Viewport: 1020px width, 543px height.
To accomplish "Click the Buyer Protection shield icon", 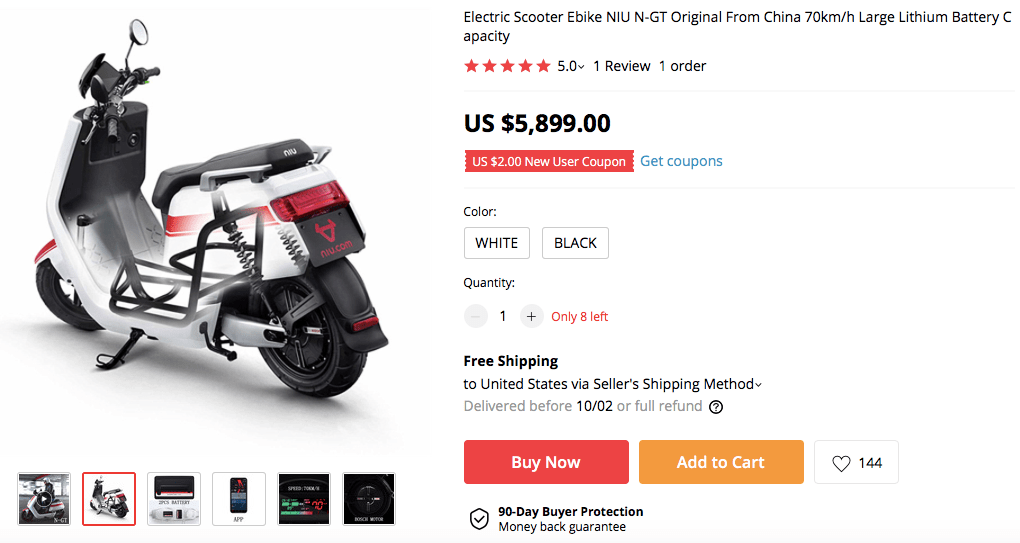I will pos(479,519).
